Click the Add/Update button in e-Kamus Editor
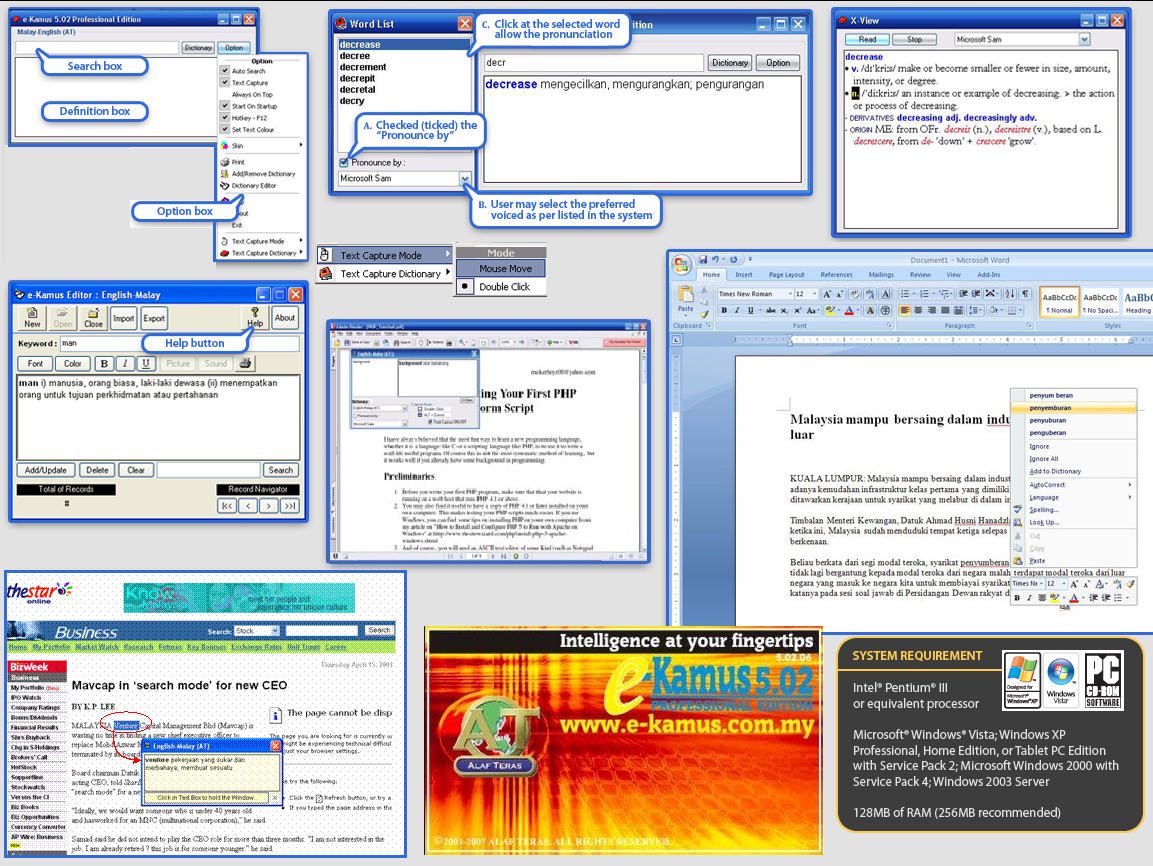 (46, 470)
